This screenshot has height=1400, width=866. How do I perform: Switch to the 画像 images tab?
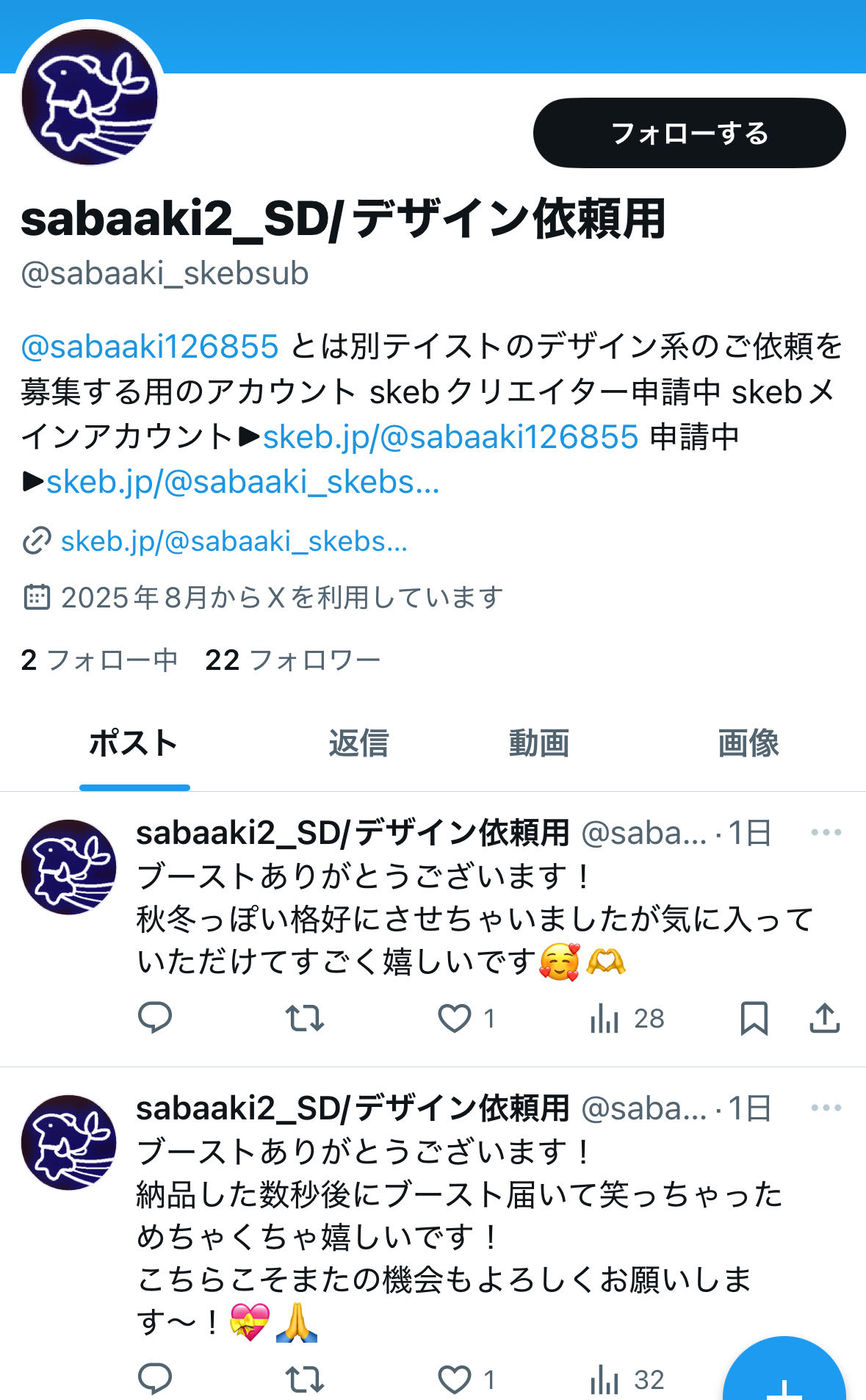click(748, 743)
